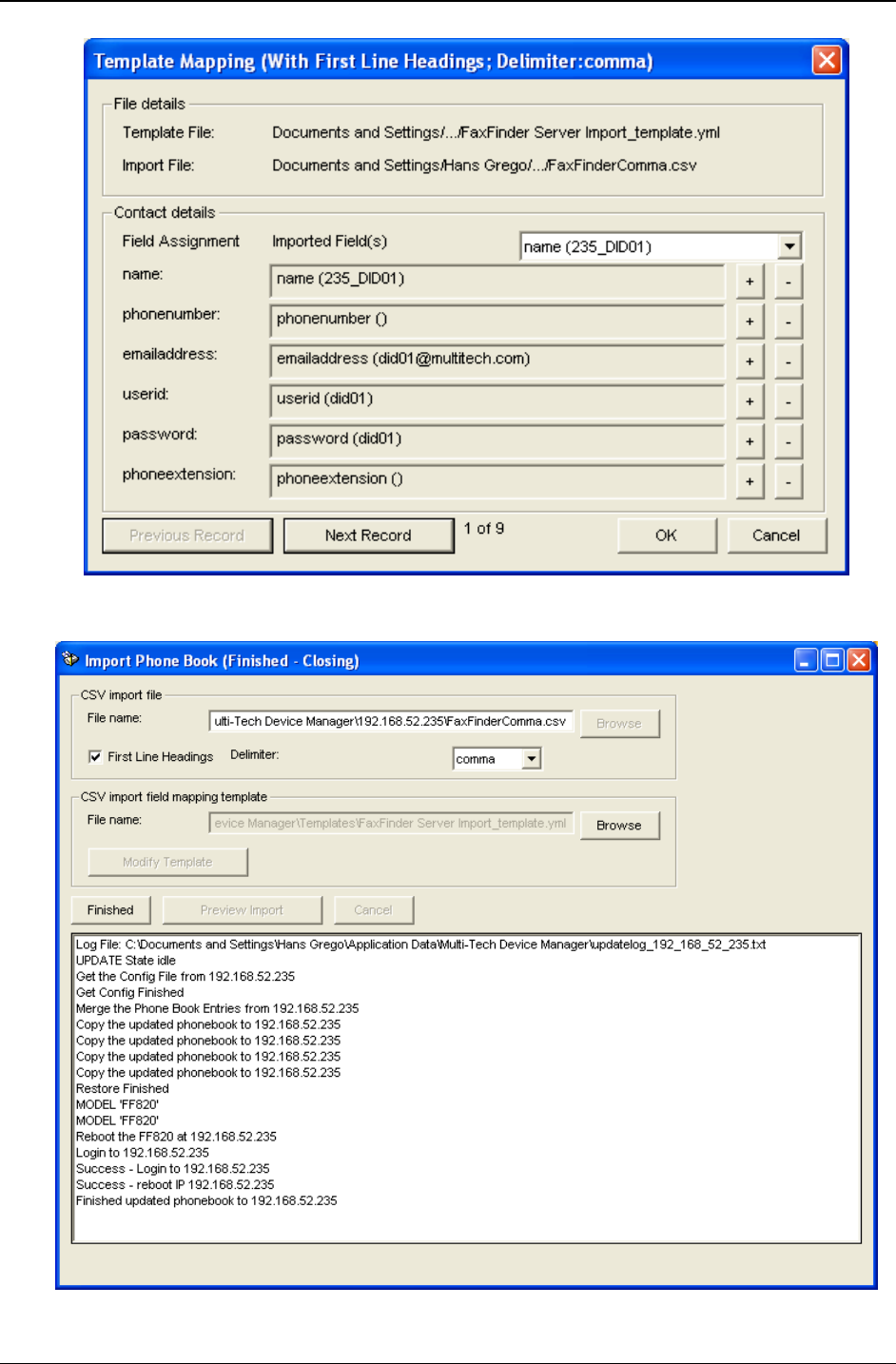Toggle the First Line Headings checkbox
Viewport: 896px width, 1364px height.
point(95,756)
